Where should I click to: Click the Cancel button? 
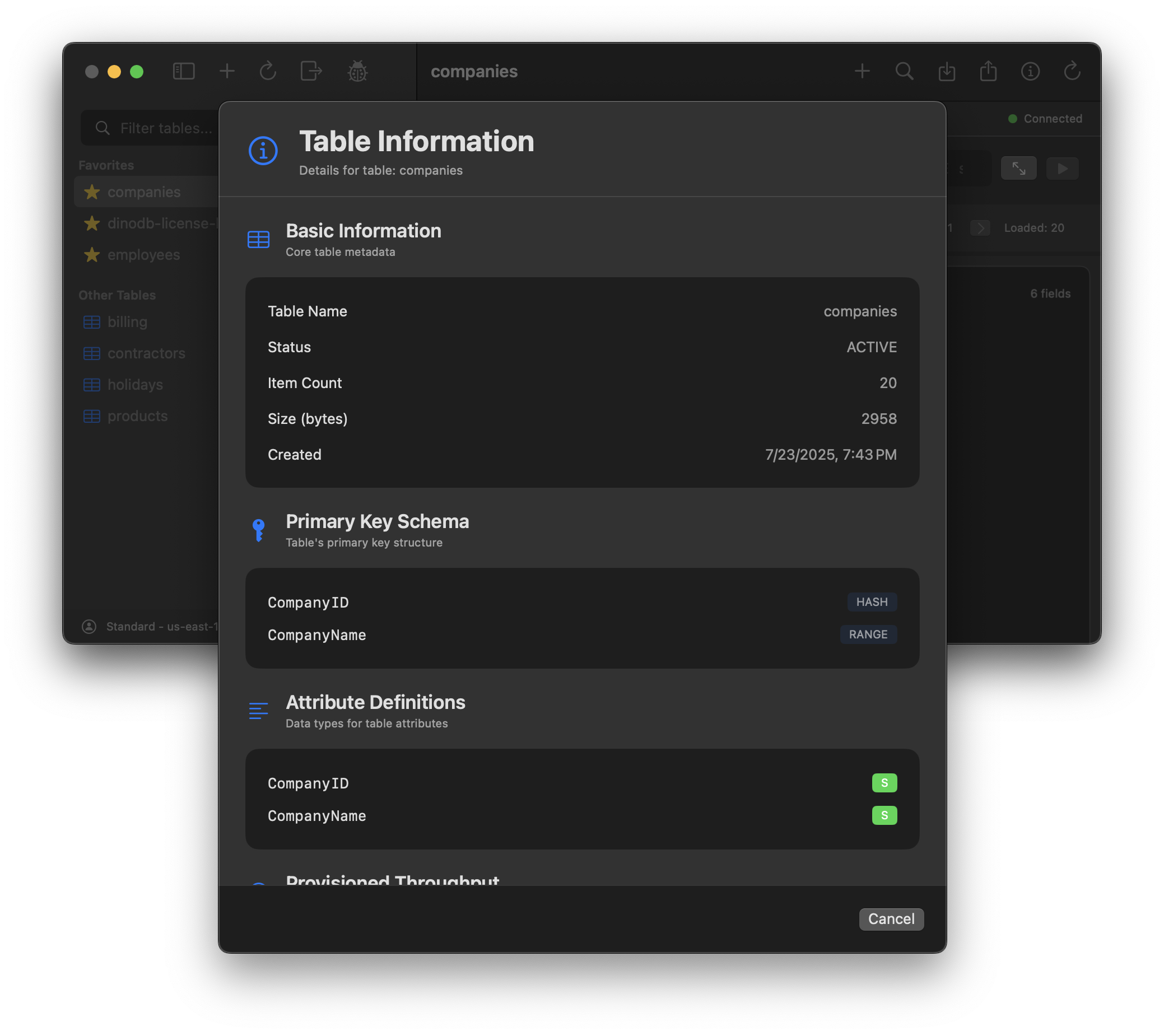[x=891, y=919]
